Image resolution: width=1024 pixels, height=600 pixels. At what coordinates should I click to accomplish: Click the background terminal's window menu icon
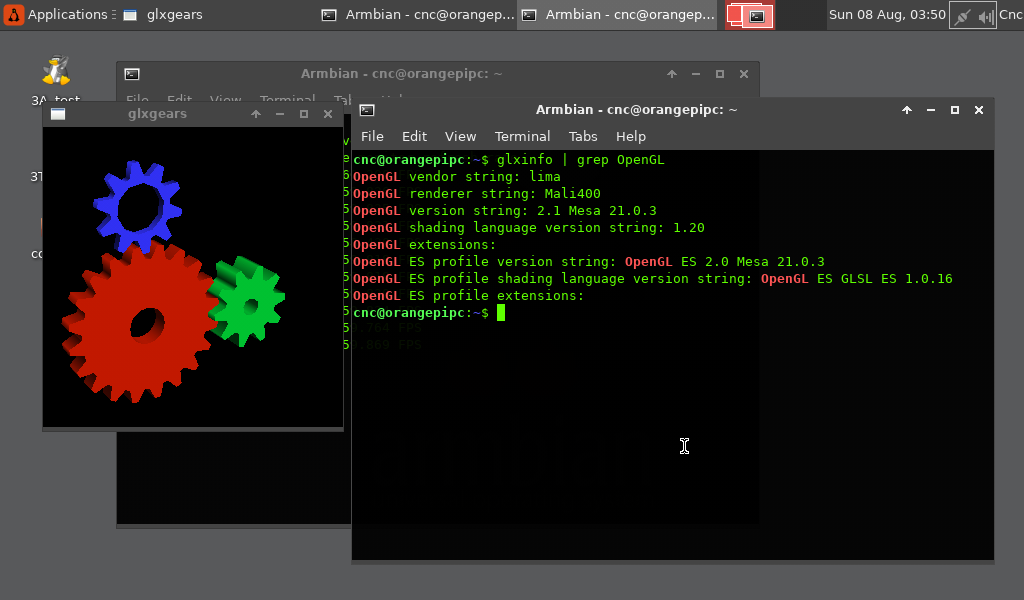tap(132, 74)
